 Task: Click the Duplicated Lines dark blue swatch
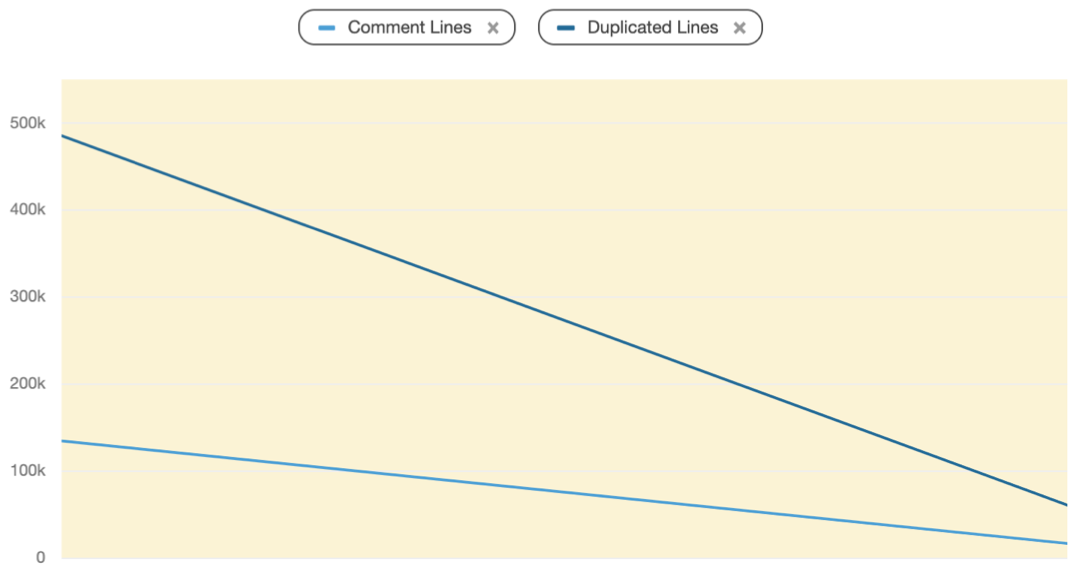[x=566, y=28]
